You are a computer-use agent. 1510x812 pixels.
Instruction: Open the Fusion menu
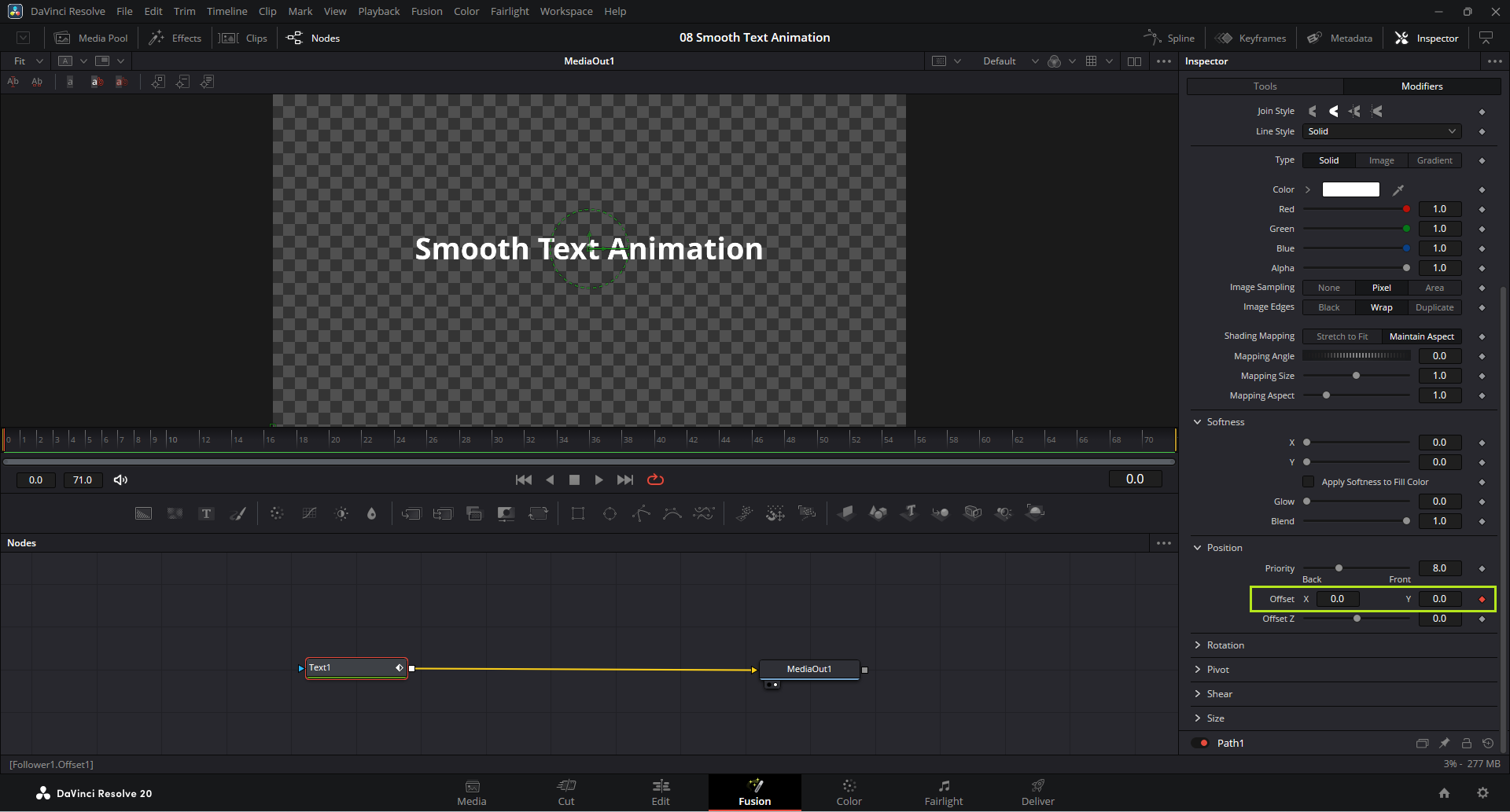point(426,11)
